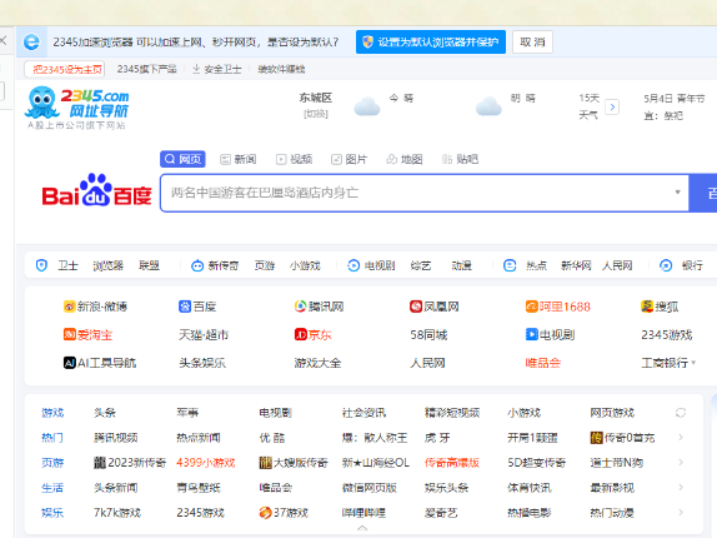Open 2023新传奇 link
Viewport: 717px width, 538px height.
point(130,463)
